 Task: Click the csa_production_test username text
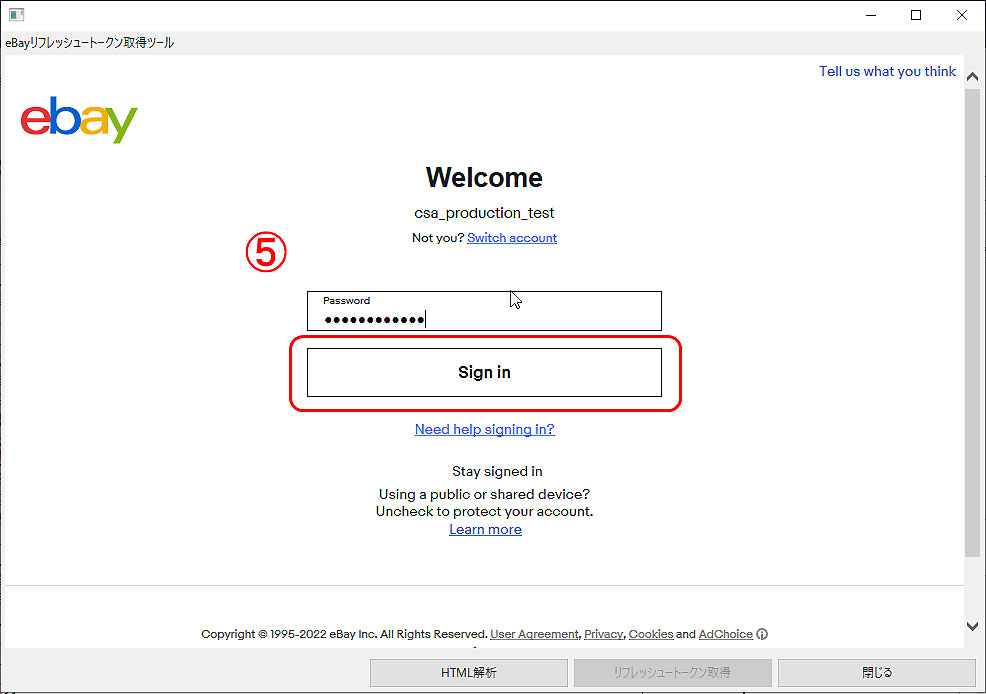coord(484,213)
